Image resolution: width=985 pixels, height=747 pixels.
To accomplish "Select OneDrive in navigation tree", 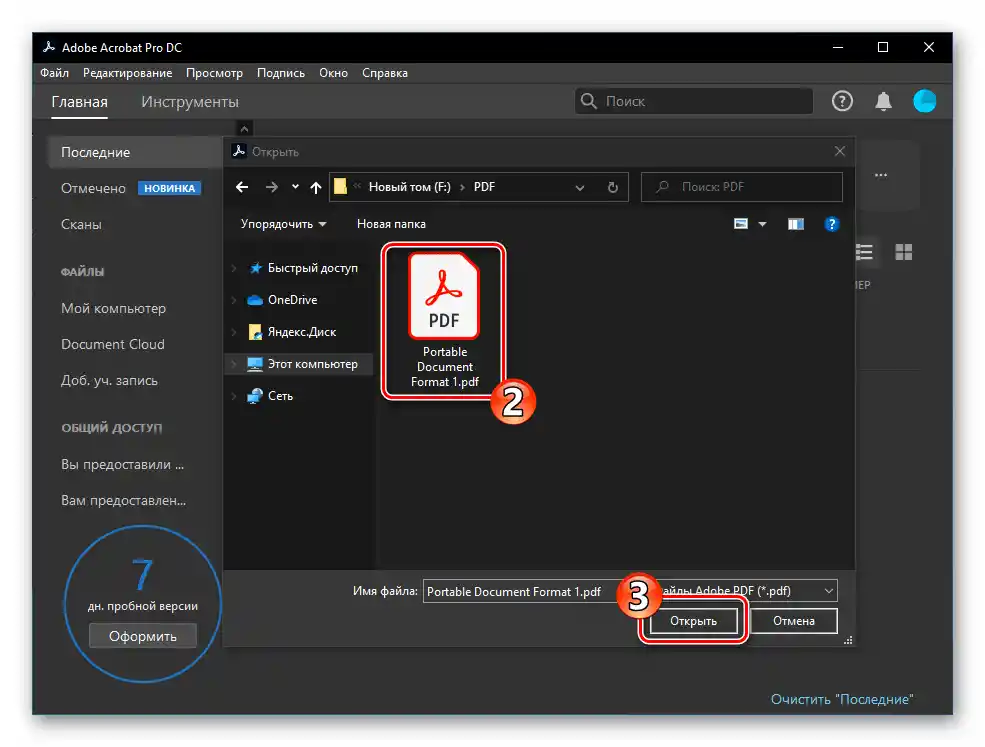I will (x=292, y=300).
